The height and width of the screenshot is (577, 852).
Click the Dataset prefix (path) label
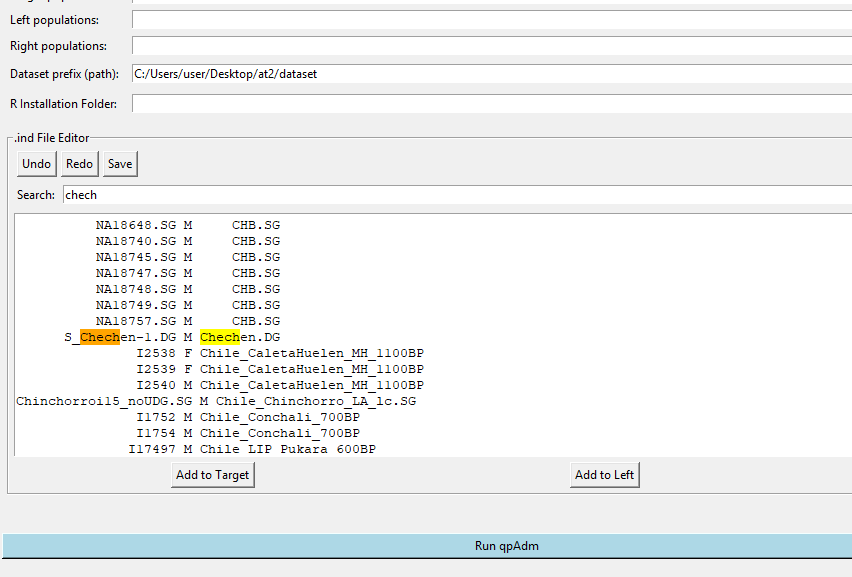pyautogui.click(x=64, y=74)
